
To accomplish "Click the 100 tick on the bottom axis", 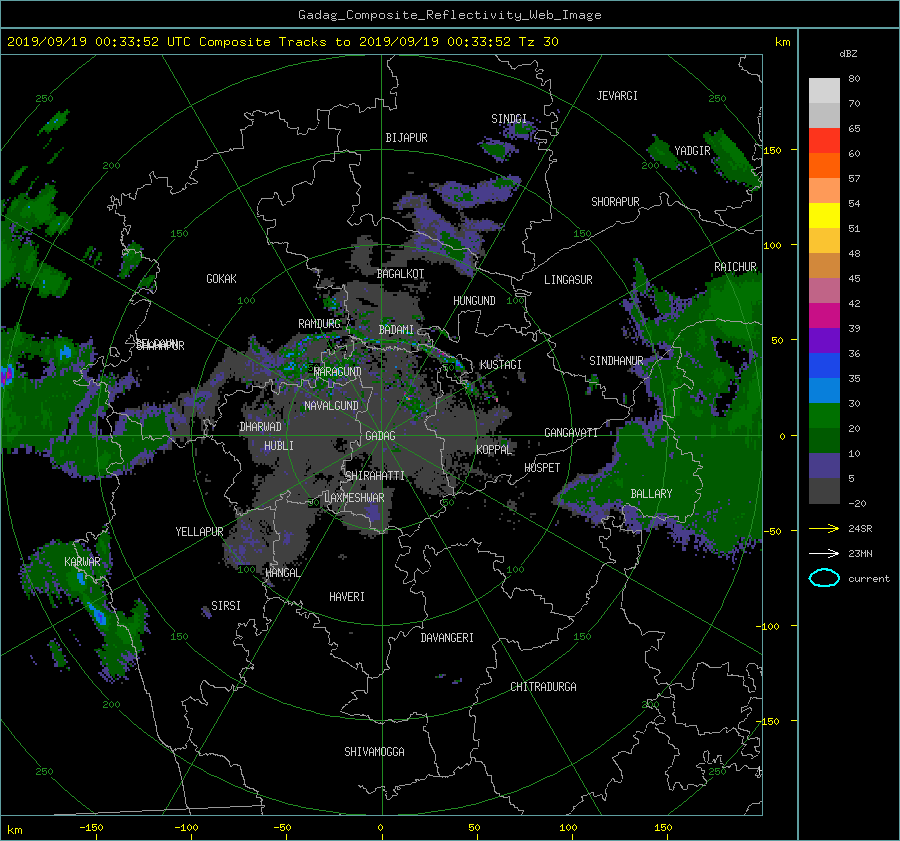I will (x=568, y=828).
